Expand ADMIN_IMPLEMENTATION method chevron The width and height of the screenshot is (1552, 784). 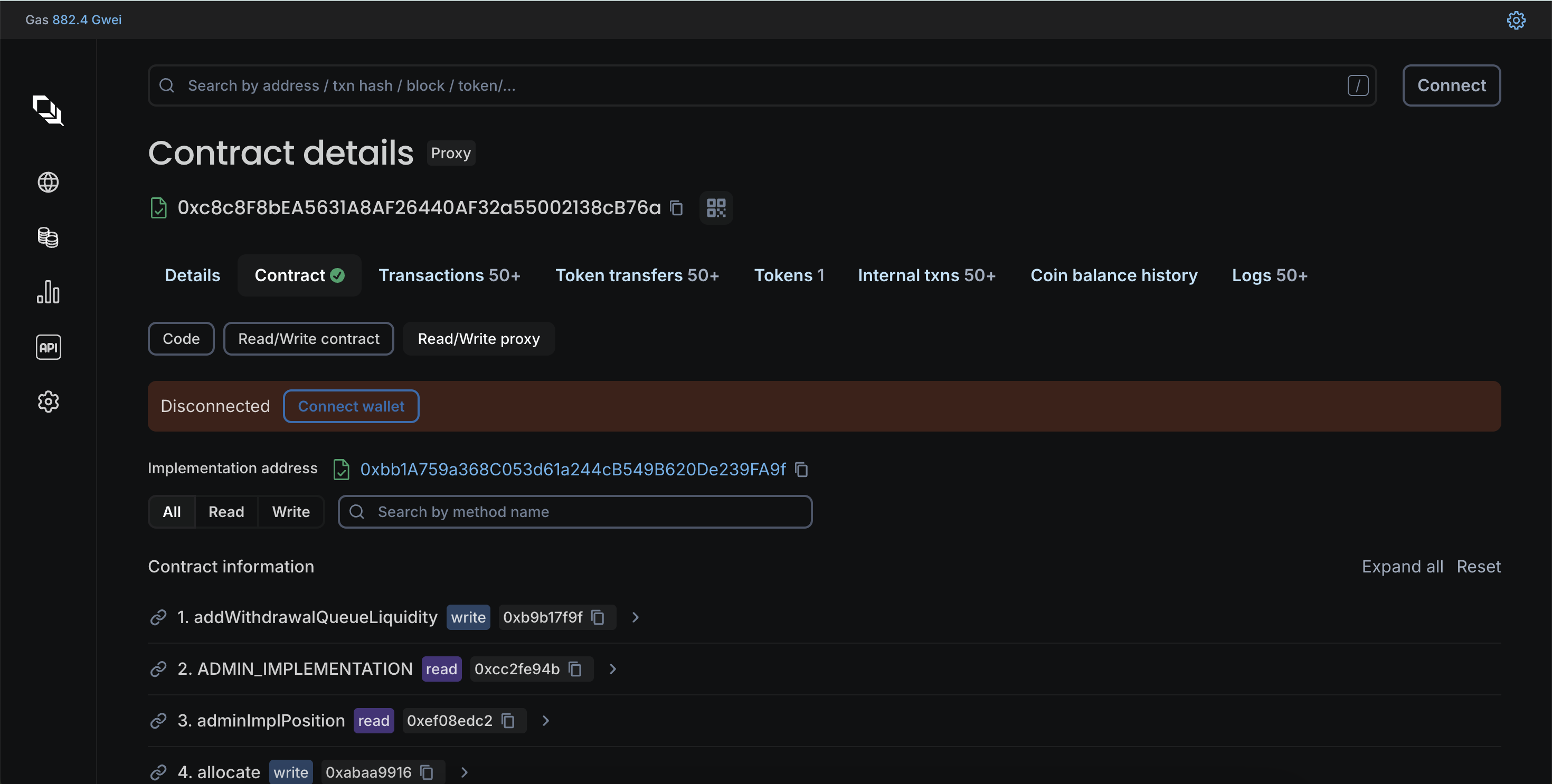tap(613, 669)
